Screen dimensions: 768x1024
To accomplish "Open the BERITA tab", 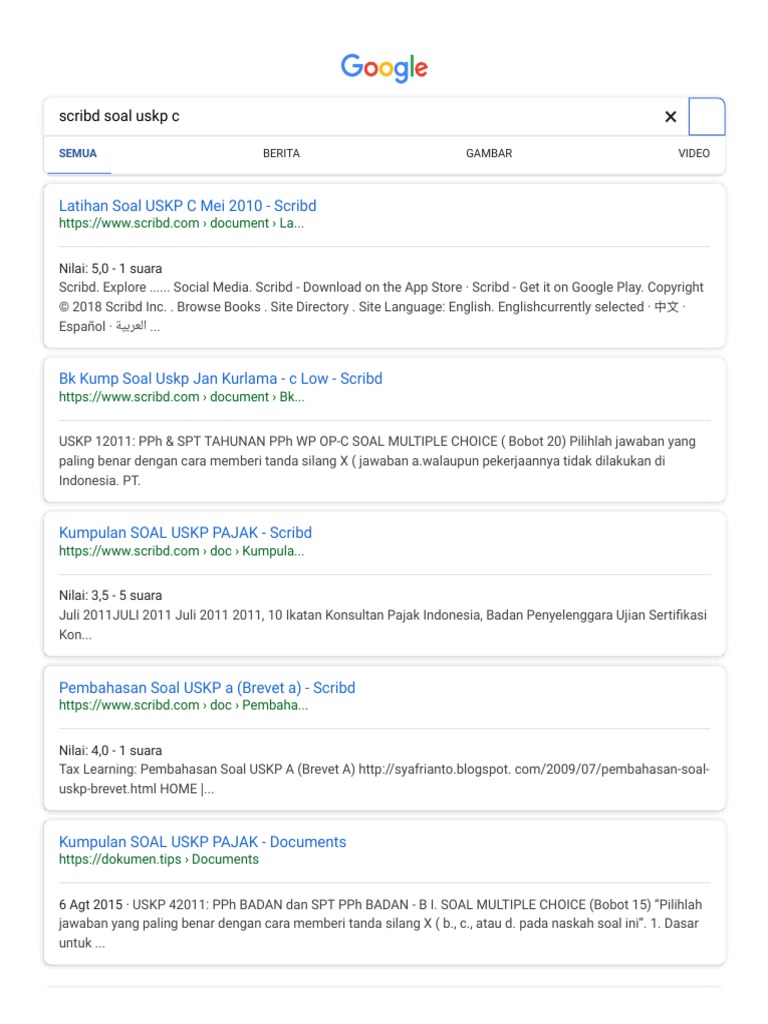I will pos(281,154).
